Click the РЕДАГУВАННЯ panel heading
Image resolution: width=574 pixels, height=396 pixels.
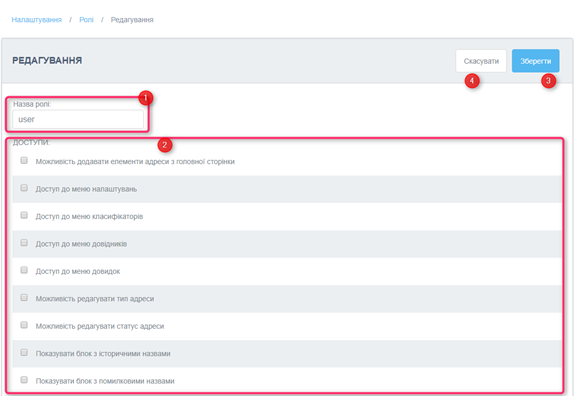click(47, 61)
